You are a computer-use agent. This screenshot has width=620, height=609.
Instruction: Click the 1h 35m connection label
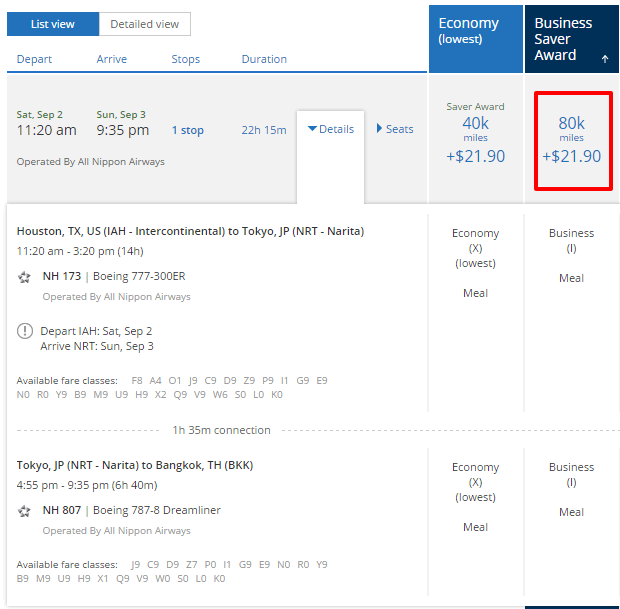(221, 430)
